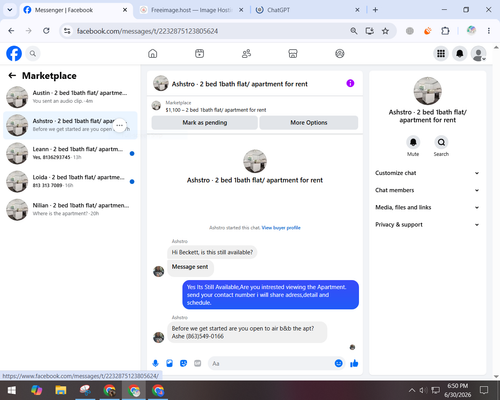Open the purple conversation info icon

[350, 83]
